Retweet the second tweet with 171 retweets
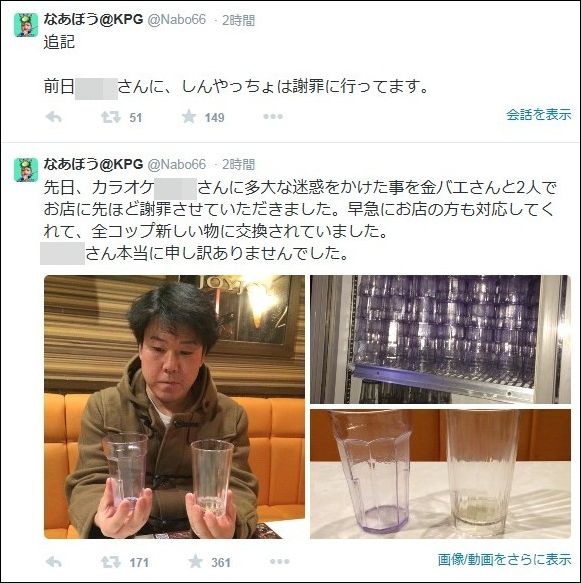This screenshot has height=583, width=581. click(x=111, y=562)
